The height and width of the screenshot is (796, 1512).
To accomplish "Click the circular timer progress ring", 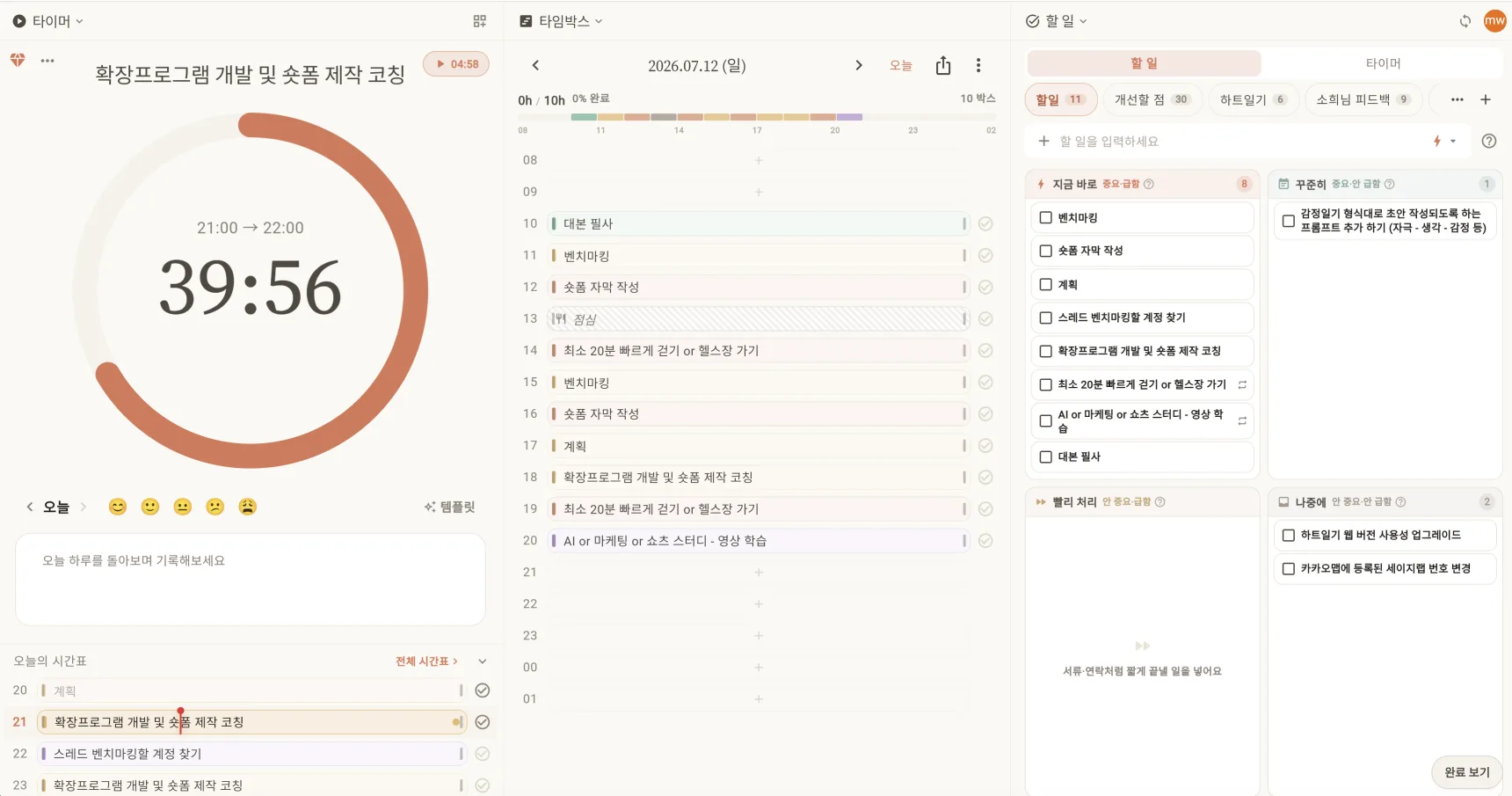I will [x=251, y=290].
